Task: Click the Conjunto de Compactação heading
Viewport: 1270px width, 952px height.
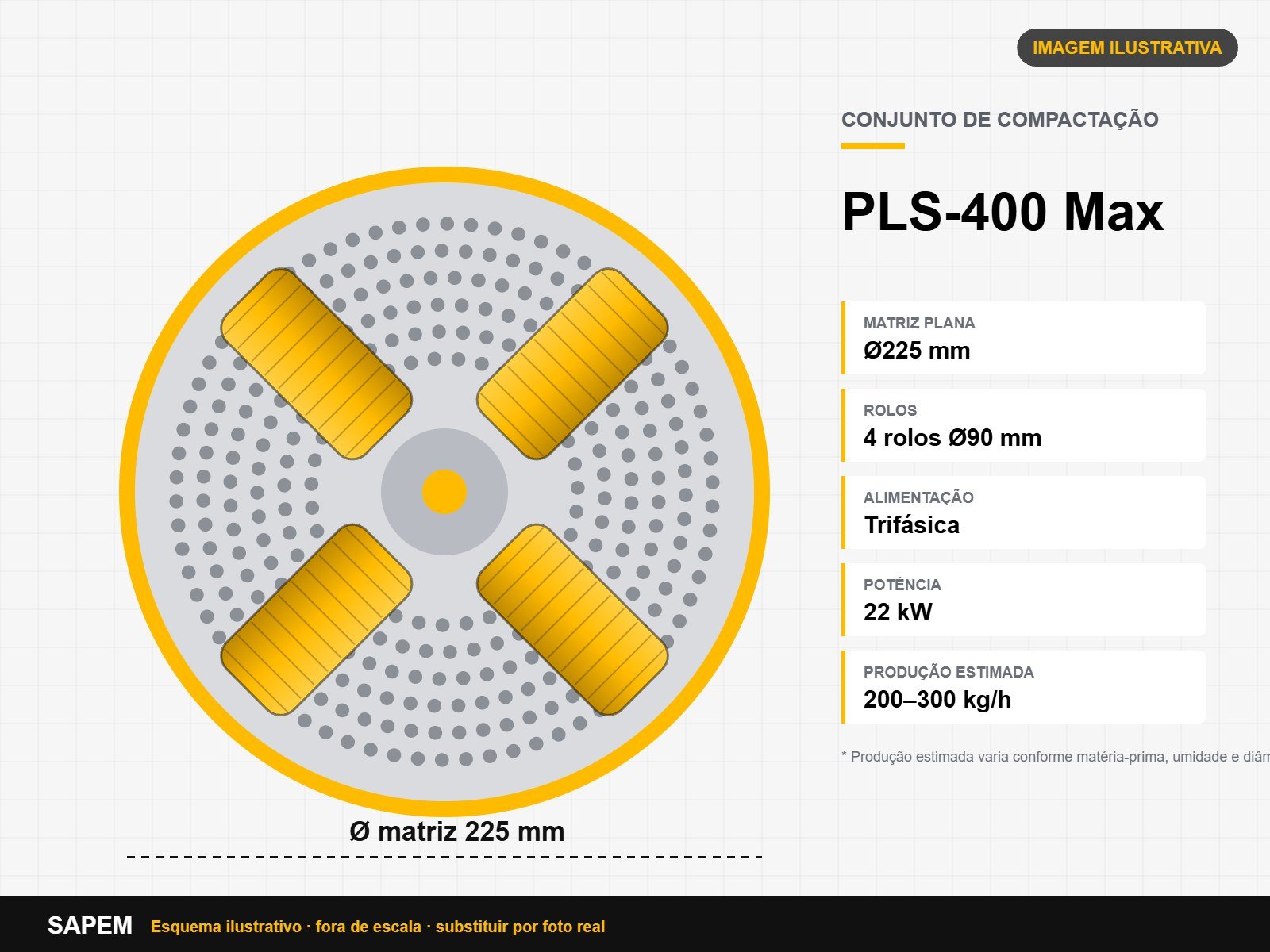Action: [x=1000, y=120]
